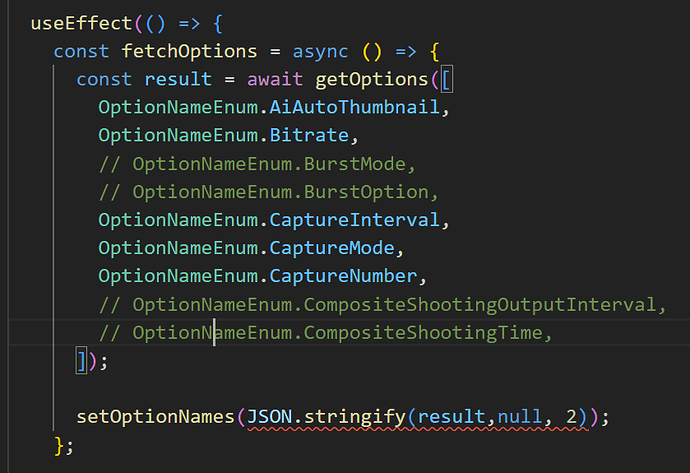Image resolution: width=690 pixels, height=473 pixels.
Task: Click the highlighted opening square bracket
Action: point(446,80)
